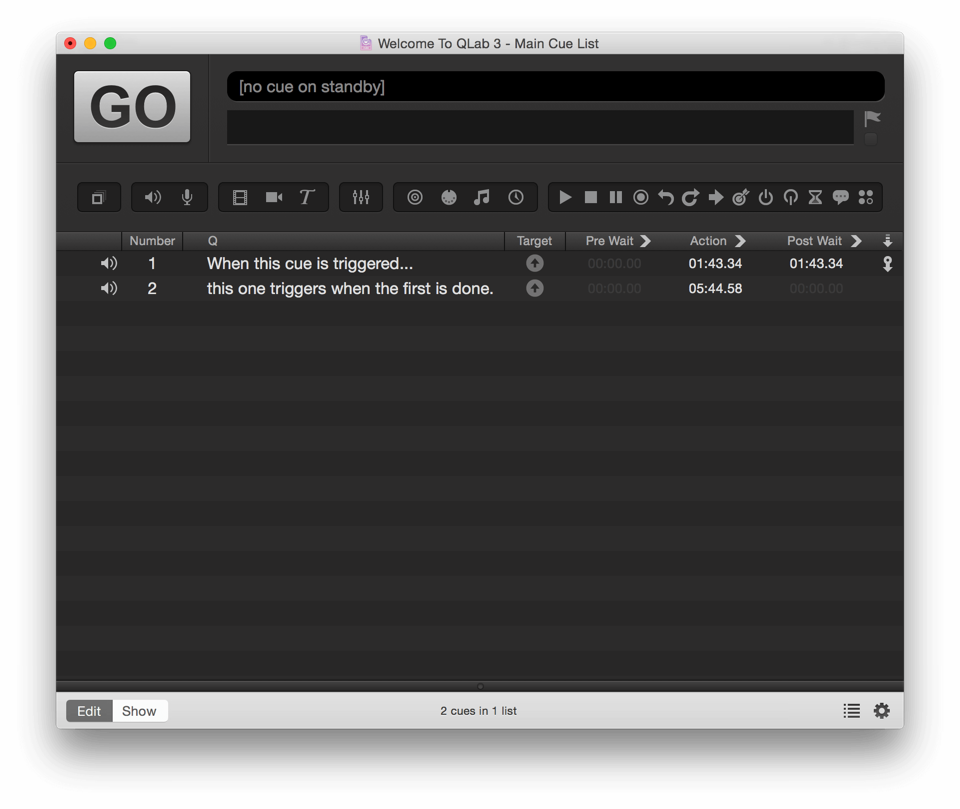The width and height of the screenshot is (960, 809).
Task: Open the workspace settings gear
Action: (x=881, y=711)
